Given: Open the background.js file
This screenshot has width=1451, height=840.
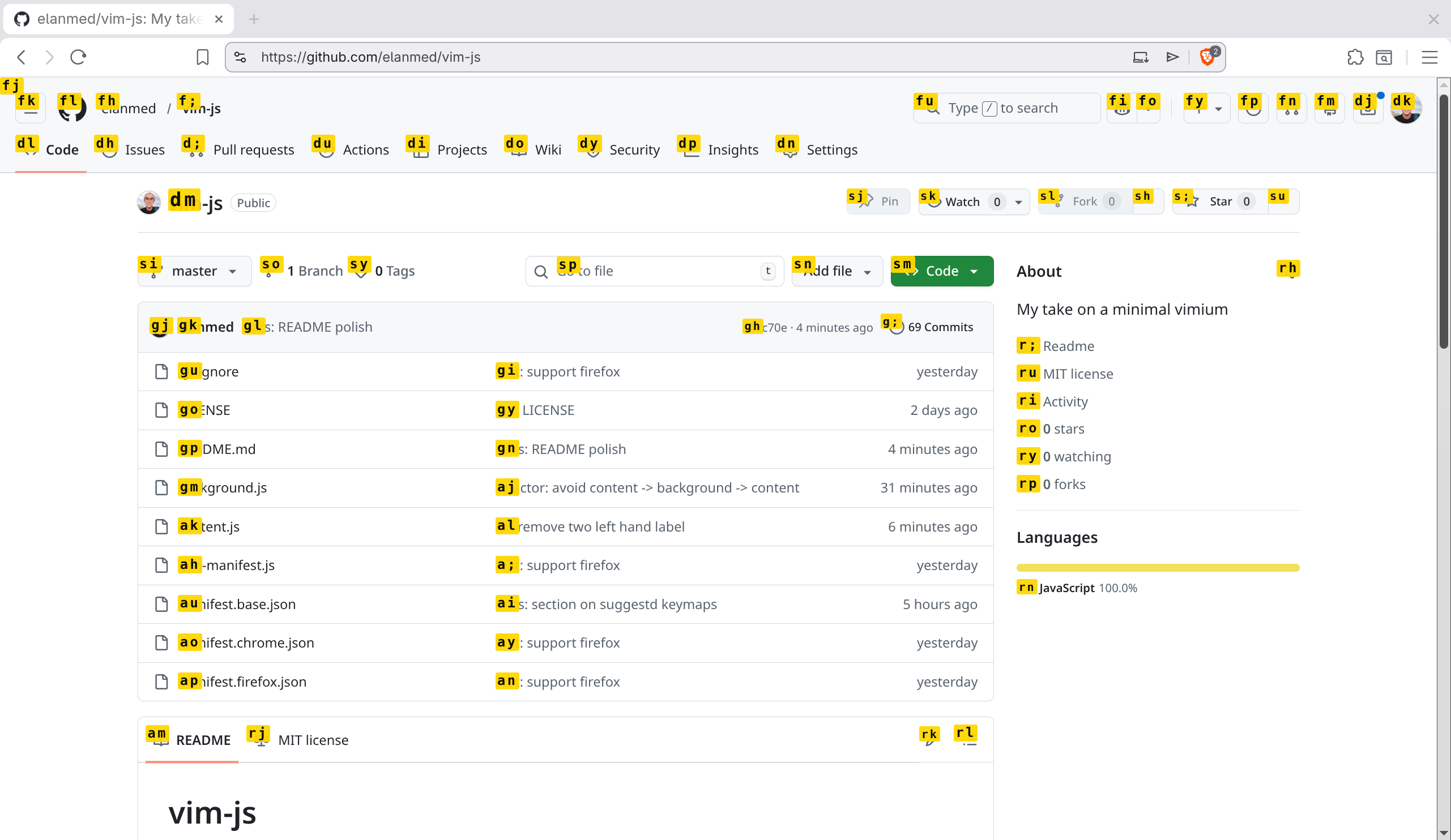Looking at the screenshot, I should tap(234, 488).
